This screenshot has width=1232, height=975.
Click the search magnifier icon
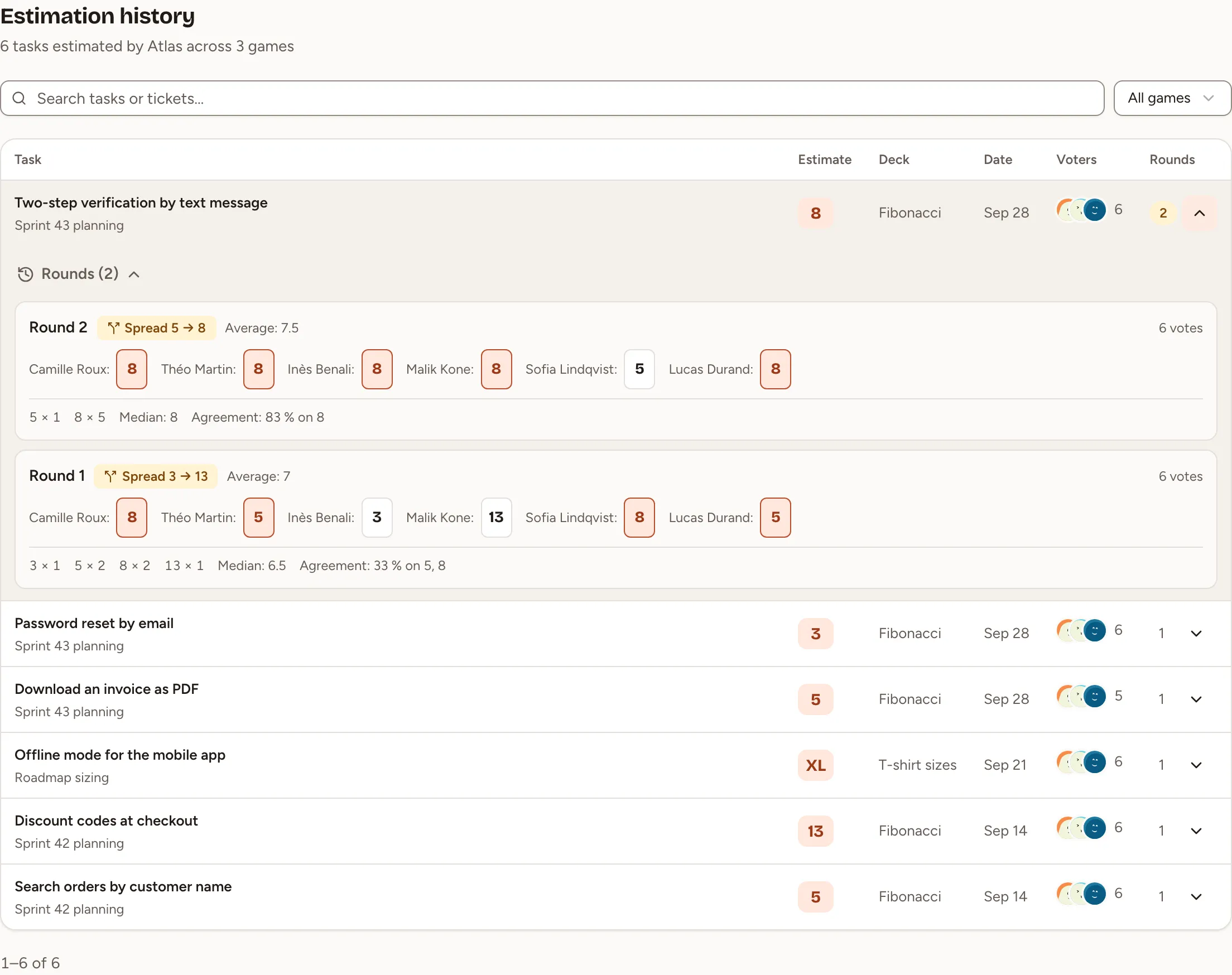(x=20, y=98)
